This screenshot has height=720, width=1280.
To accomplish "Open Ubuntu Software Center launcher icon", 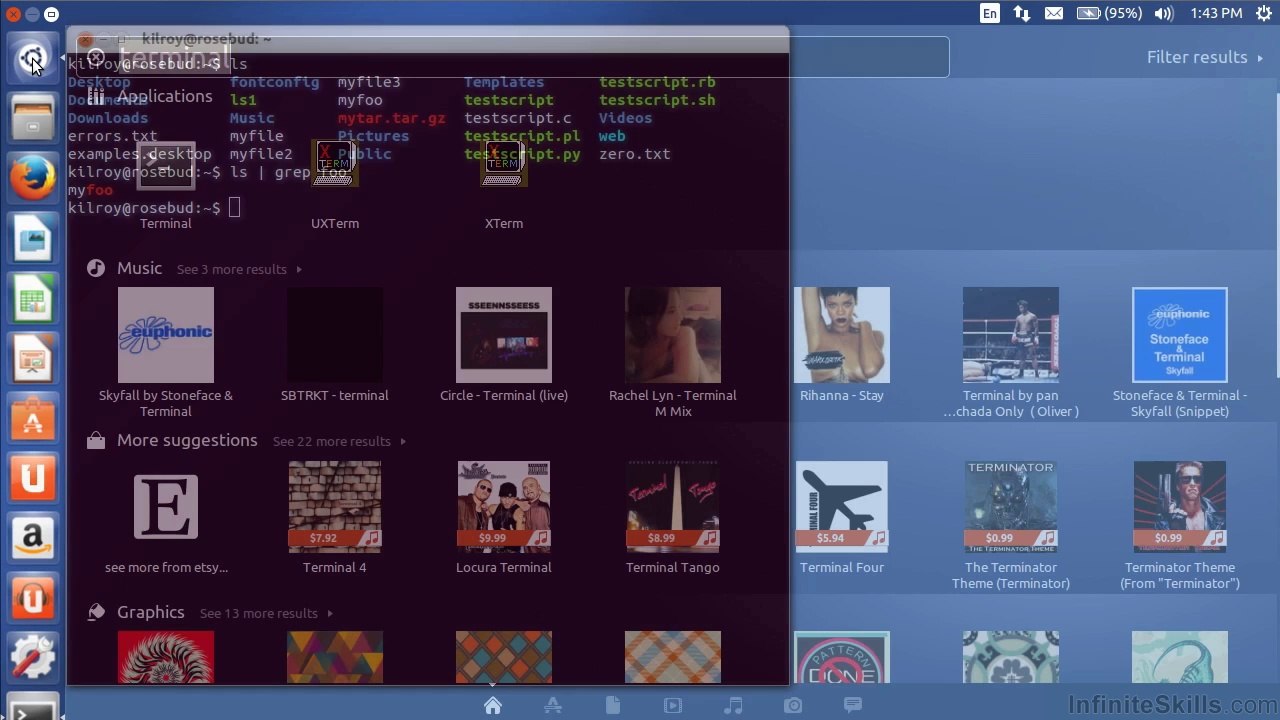I will tap(32, 419).
